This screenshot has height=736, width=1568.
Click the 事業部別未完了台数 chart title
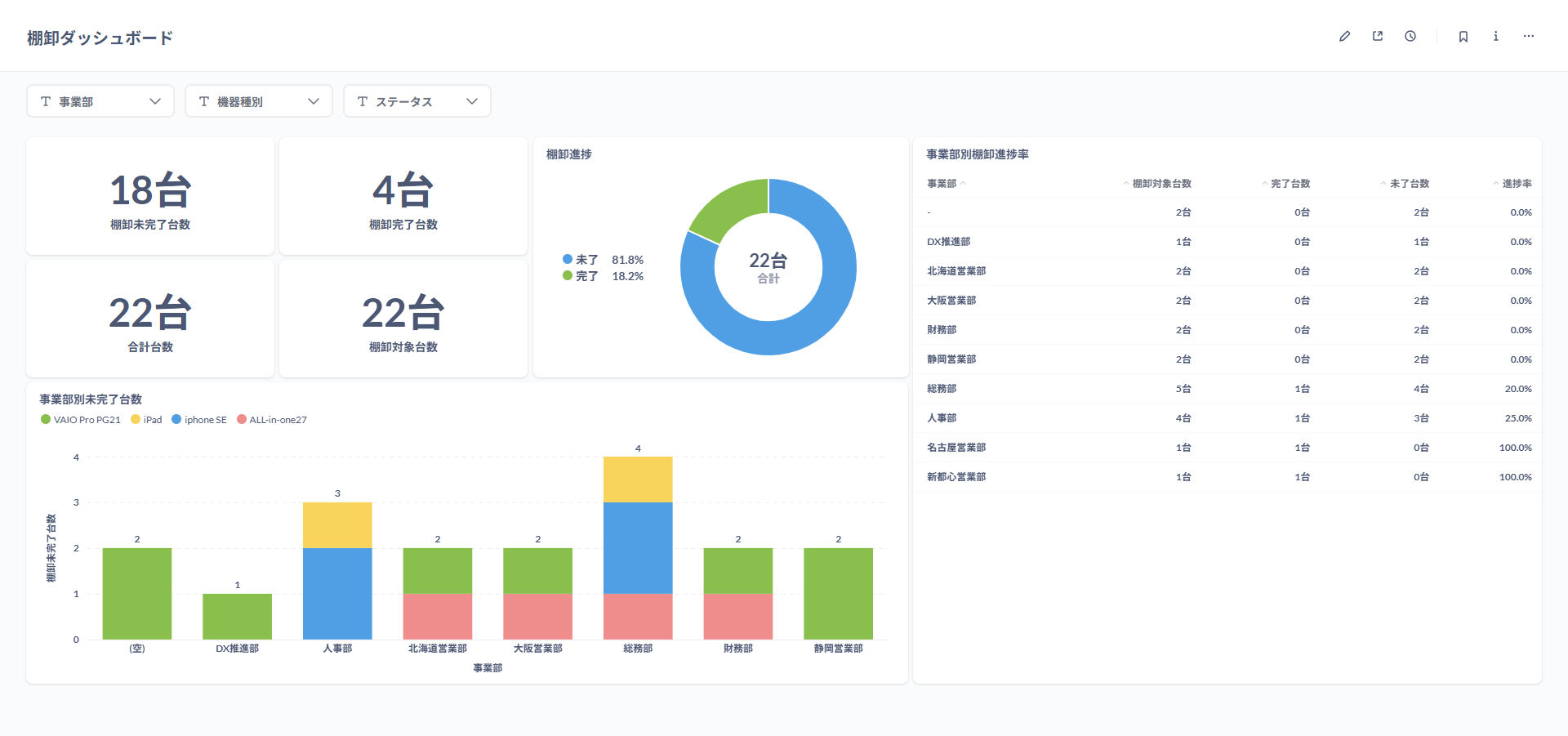pyautogui.click(x=91, y=399)
